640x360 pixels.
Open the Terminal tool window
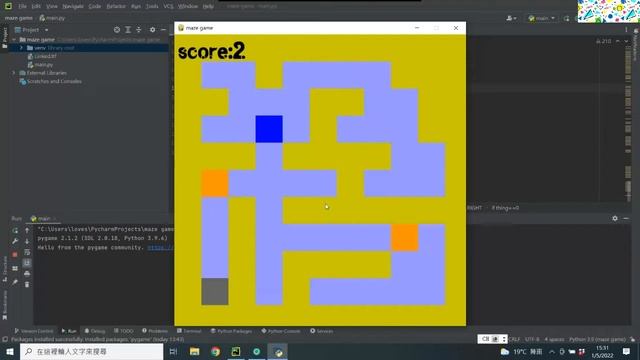click(x=189, y=331)
